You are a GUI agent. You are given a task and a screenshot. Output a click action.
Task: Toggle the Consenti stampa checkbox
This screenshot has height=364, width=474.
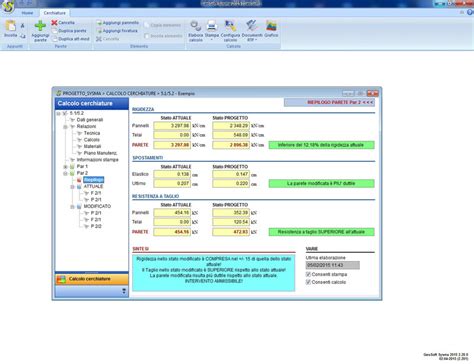pos(308,274)
